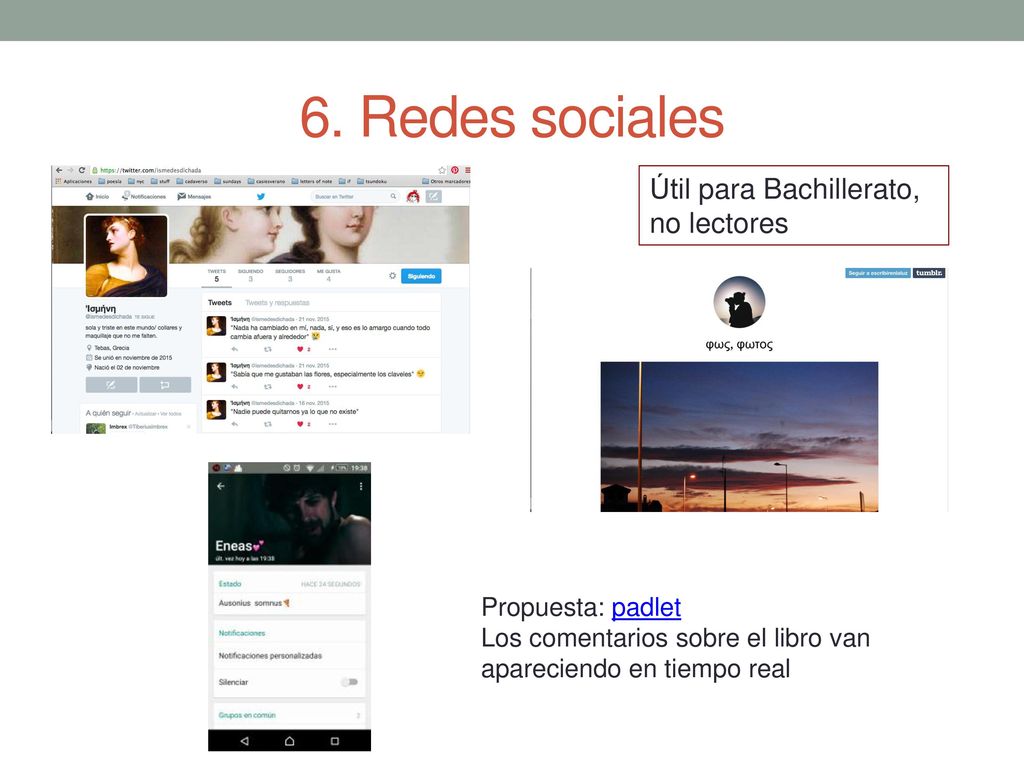
Task: Click the gear icon beside Siguiendo
Action: pos(392,276)
